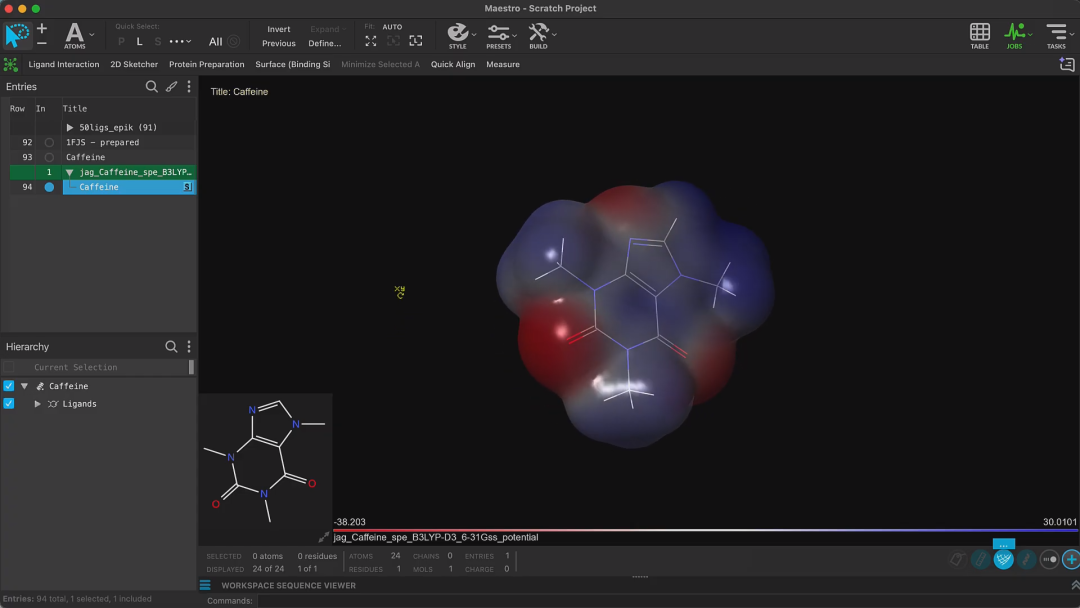Open surface options via the ... tab
The width and height of the screenshot is (1080, 608).
1004,545
